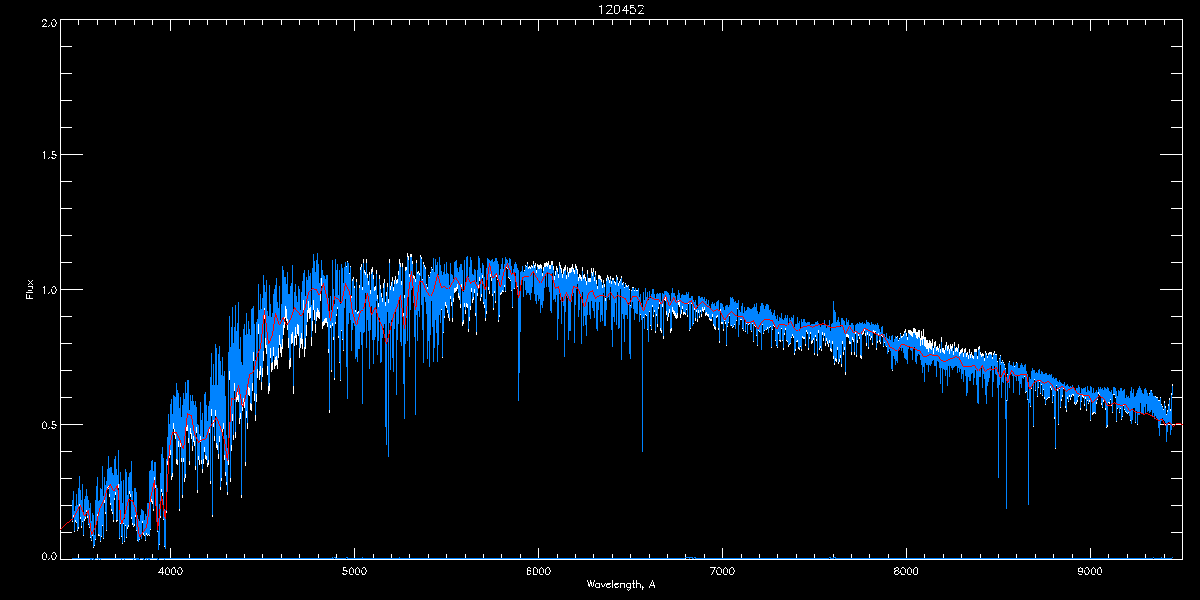This screenshot has height=600, width=1200.
Task: Click the "Wavelength, A" x-axis label
Action: tap(621, 585)
